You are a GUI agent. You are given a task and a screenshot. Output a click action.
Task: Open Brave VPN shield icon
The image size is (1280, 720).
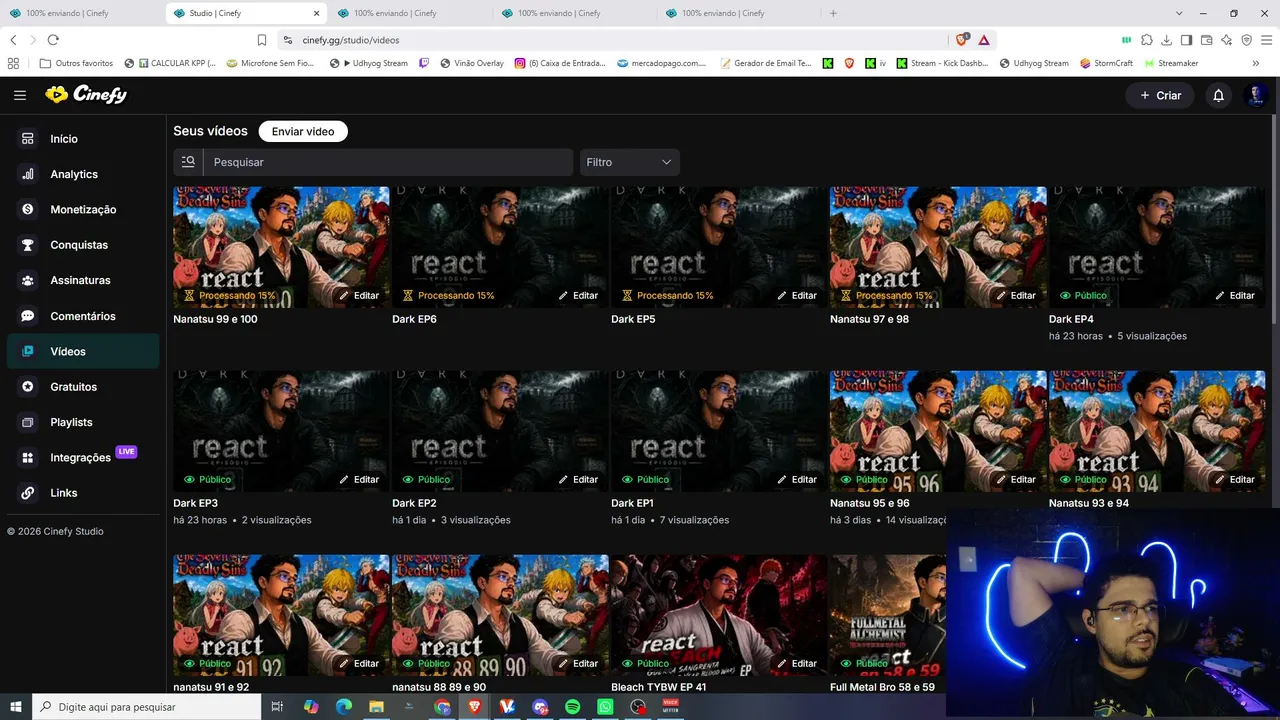click(1246, 40)
